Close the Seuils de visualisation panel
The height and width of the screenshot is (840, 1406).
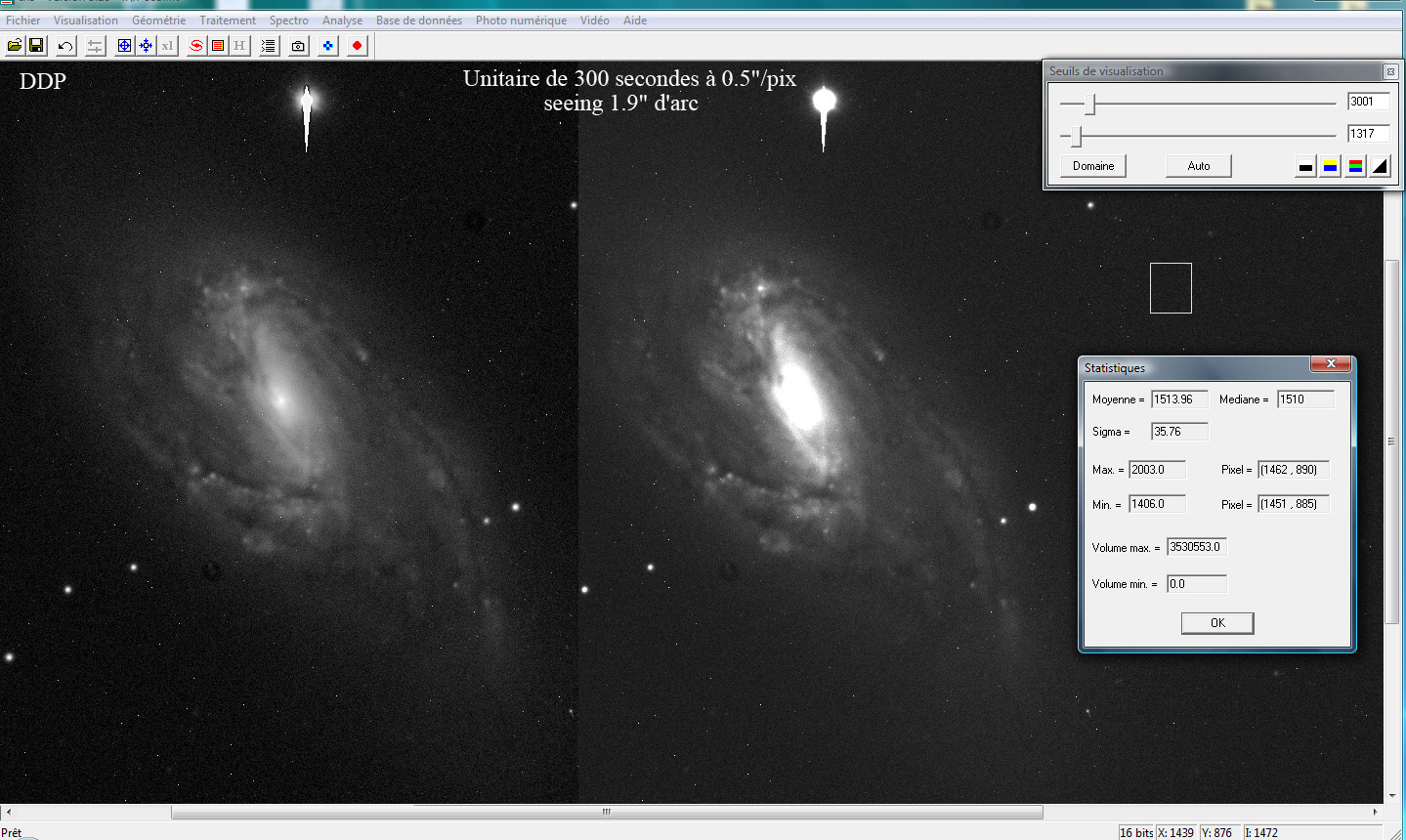pyautogui.click(x=1390, y=71)
